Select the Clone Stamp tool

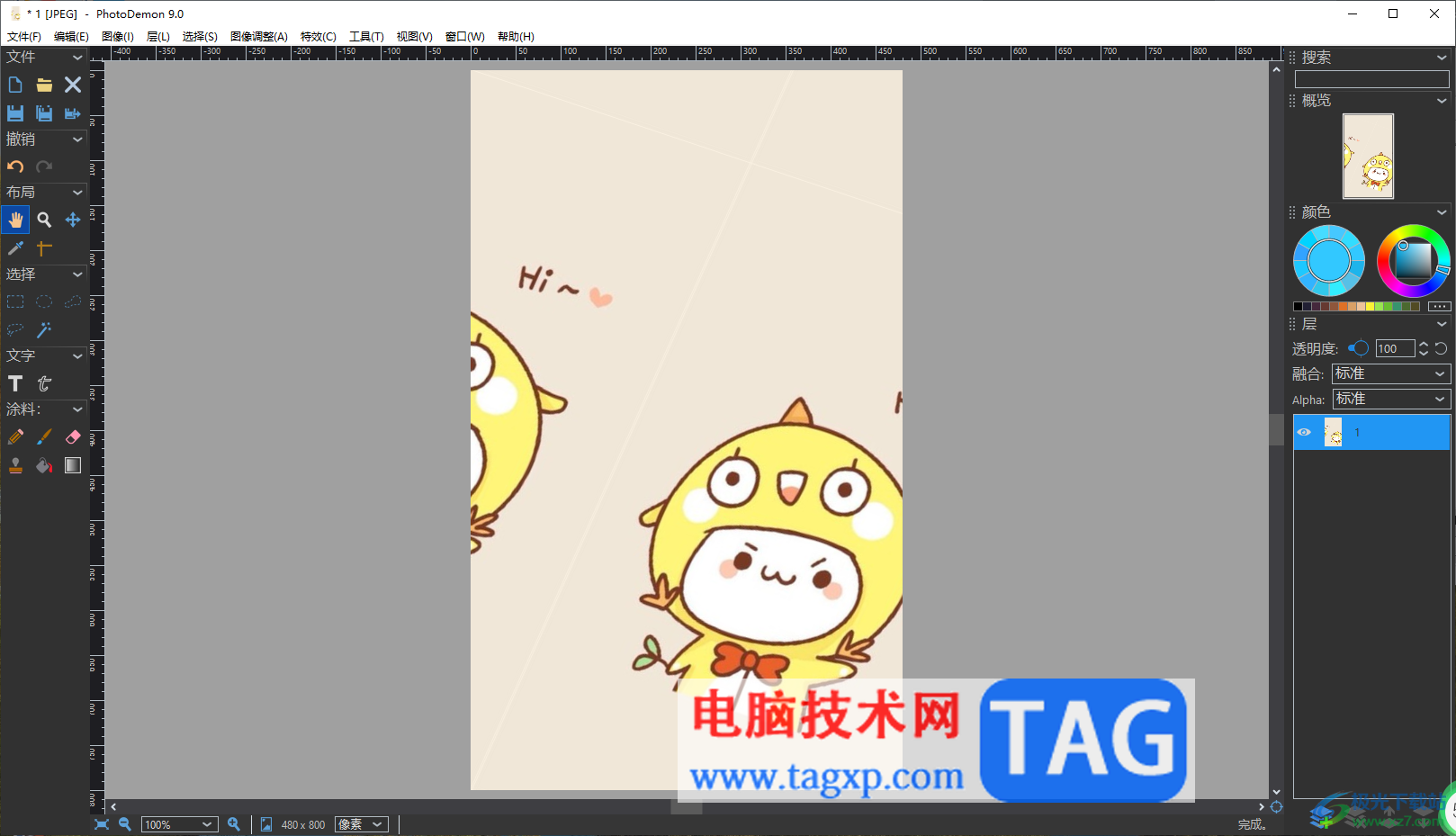click(15, 465)
